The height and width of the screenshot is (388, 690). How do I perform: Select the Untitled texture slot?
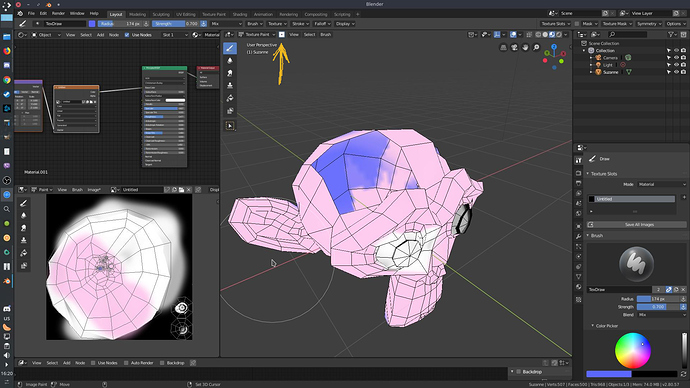(x=632, y=199)
